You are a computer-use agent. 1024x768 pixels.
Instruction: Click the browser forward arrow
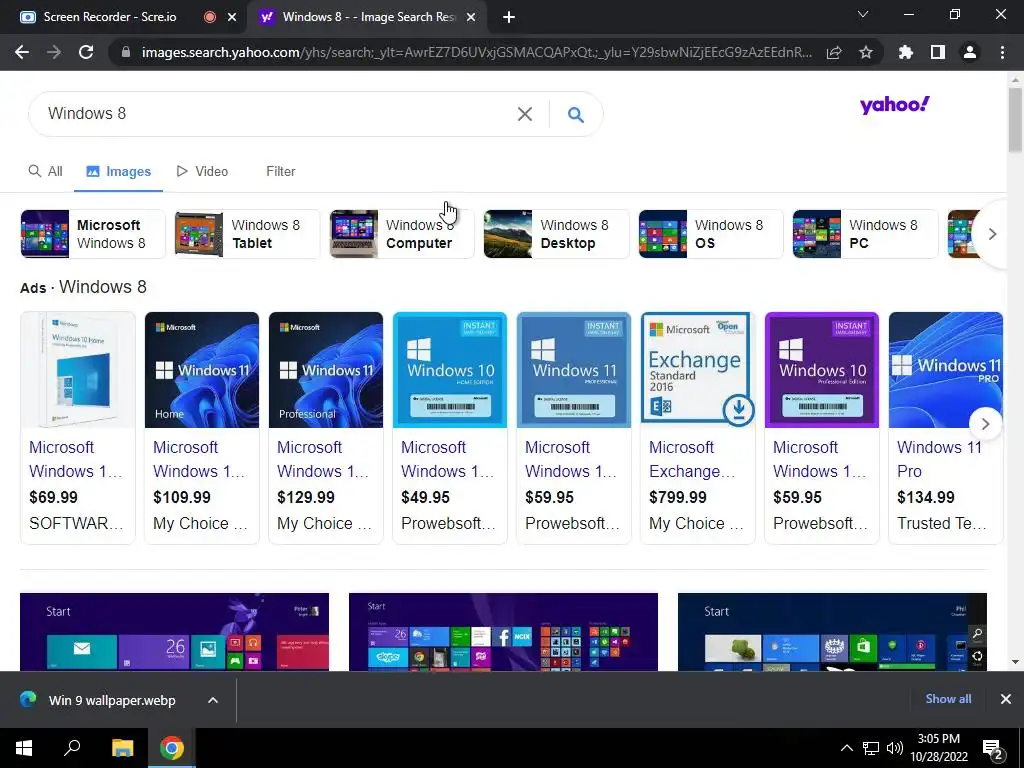click(54, 52)
